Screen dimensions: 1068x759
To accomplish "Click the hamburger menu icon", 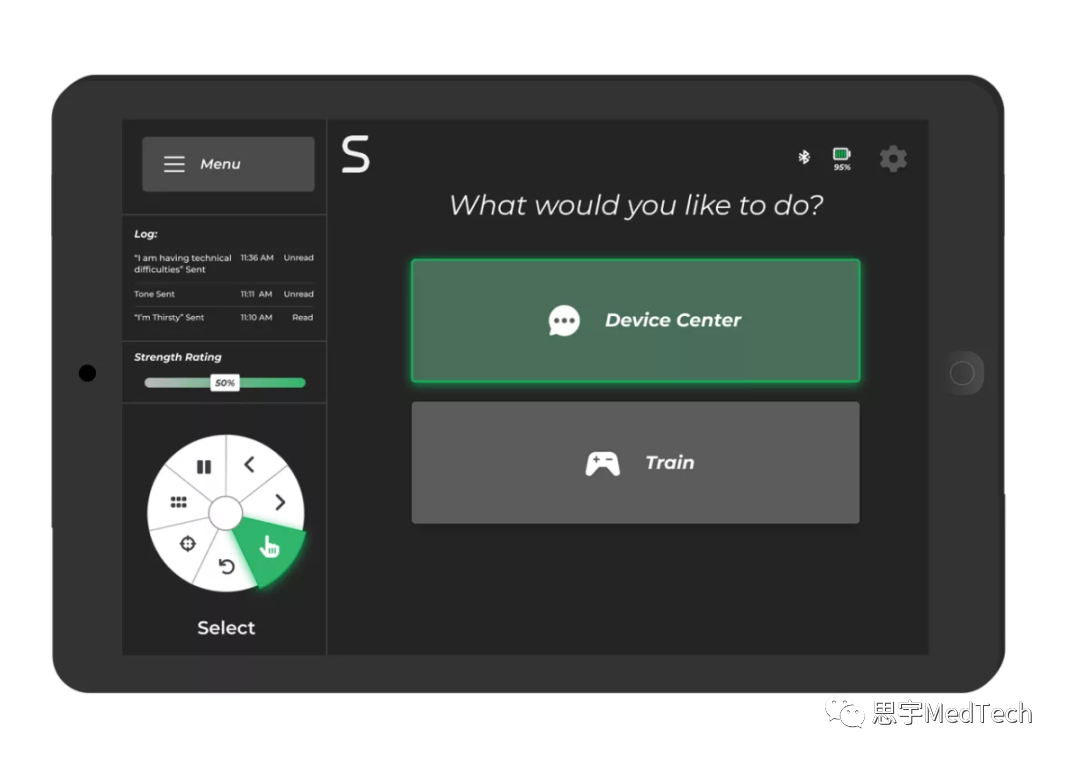I will [x=174, y=164].
